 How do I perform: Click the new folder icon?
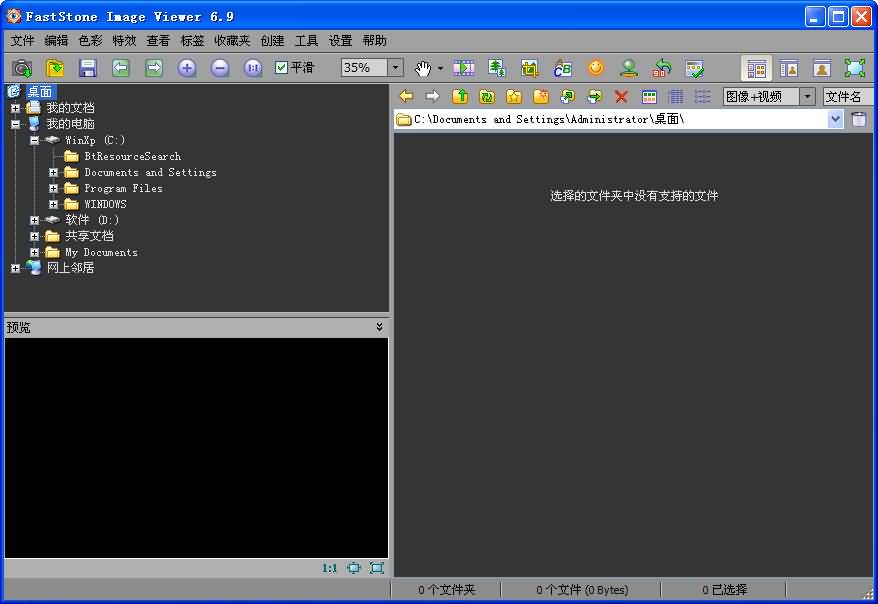541,96
